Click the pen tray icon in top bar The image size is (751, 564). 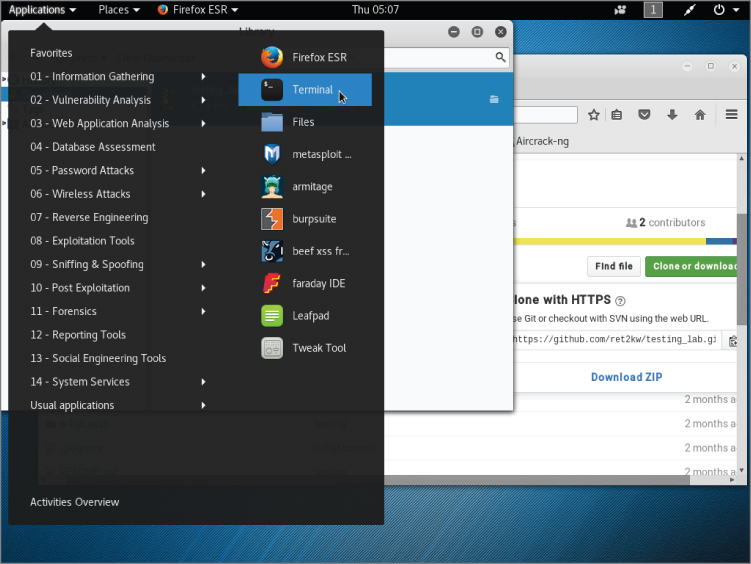pos(689,10)
